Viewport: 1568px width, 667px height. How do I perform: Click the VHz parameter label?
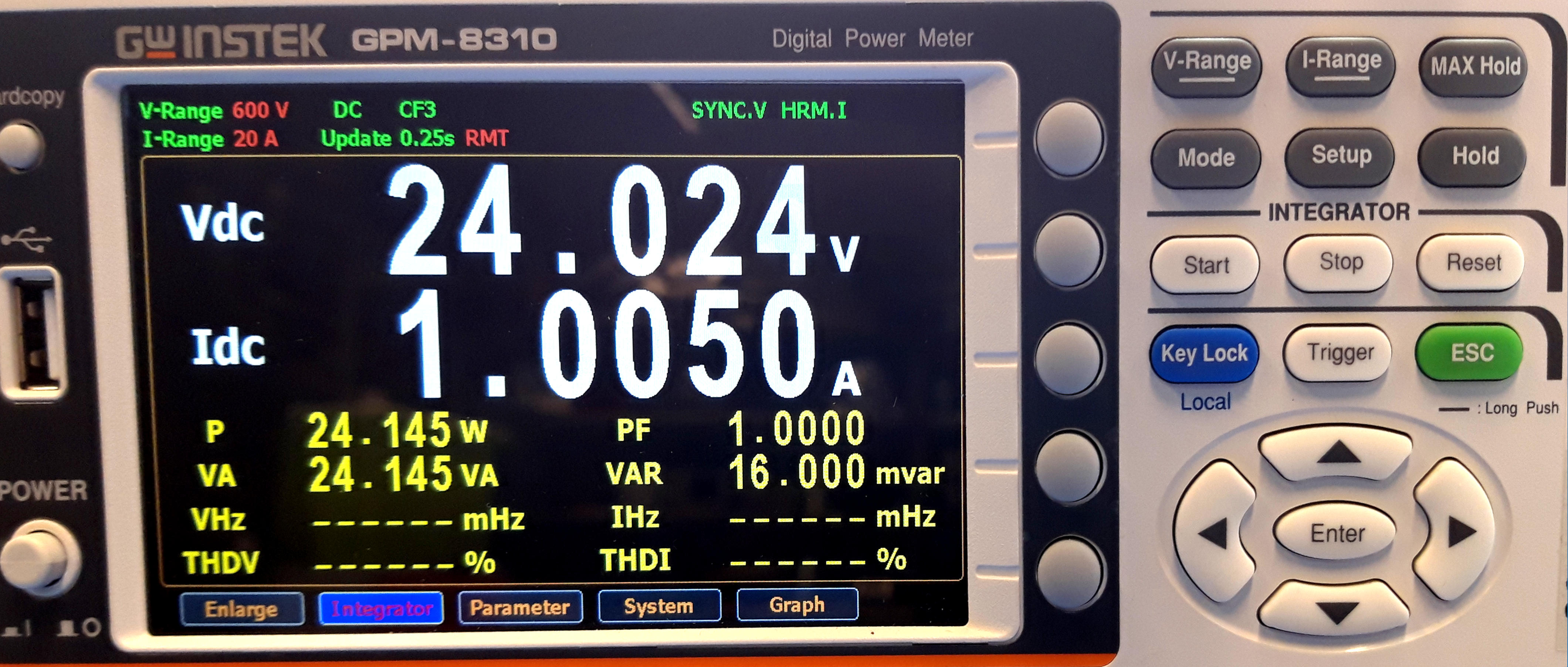[218, 520]
